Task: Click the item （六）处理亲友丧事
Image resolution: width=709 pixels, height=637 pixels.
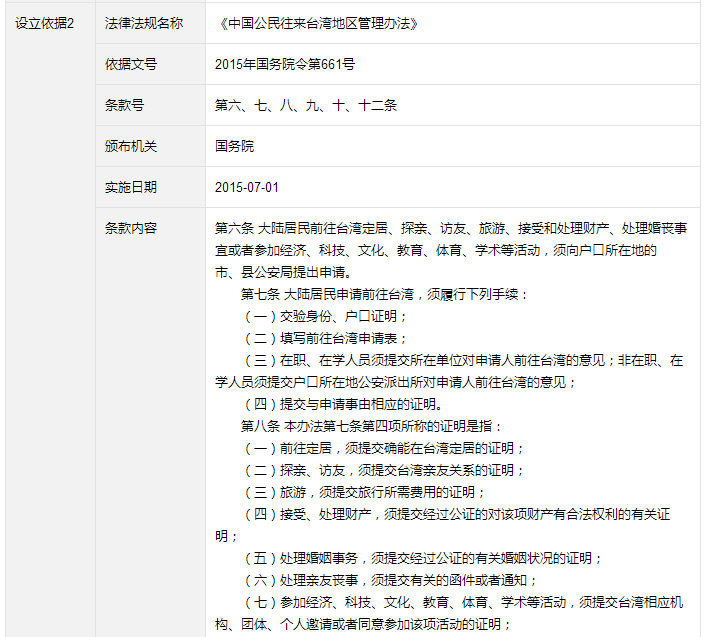Action: tap(390, 580)
